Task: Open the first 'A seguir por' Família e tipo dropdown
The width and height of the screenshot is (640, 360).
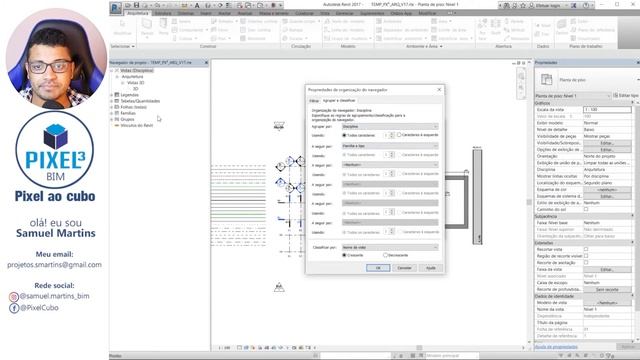Action: tap(390, 146)
